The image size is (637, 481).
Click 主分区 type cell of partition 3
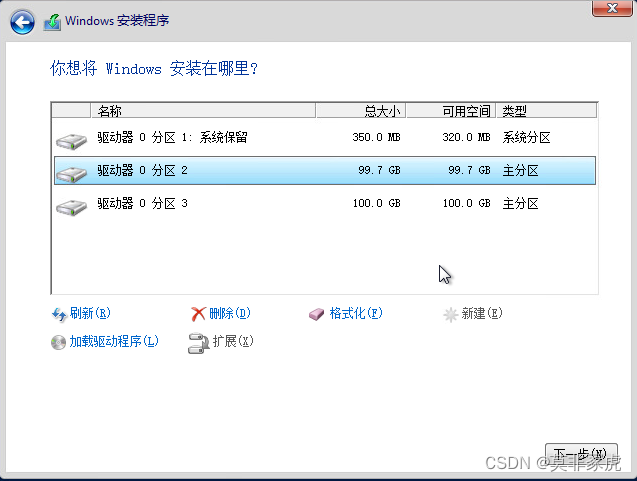point(520,204)
